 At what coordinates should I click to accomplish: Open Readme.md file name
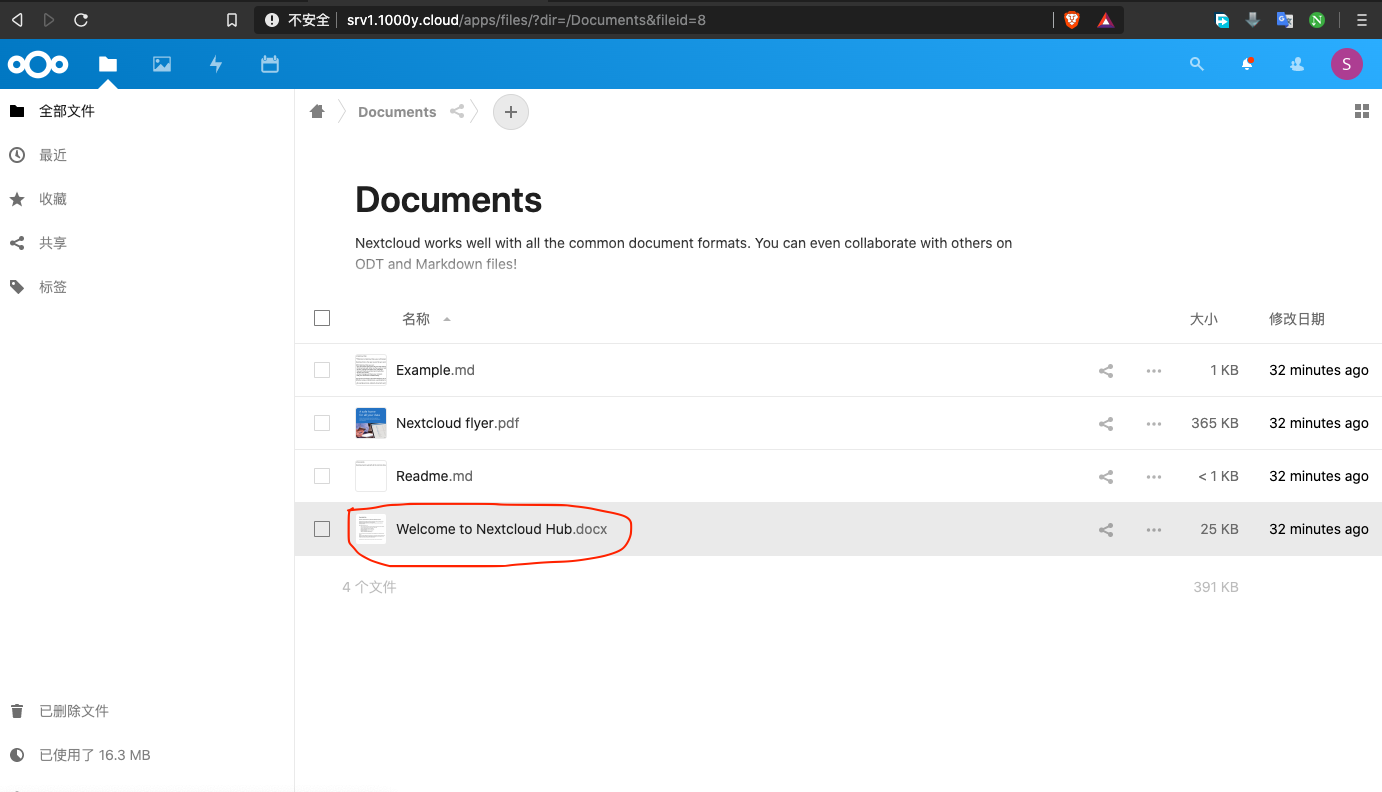click(434, 476)
